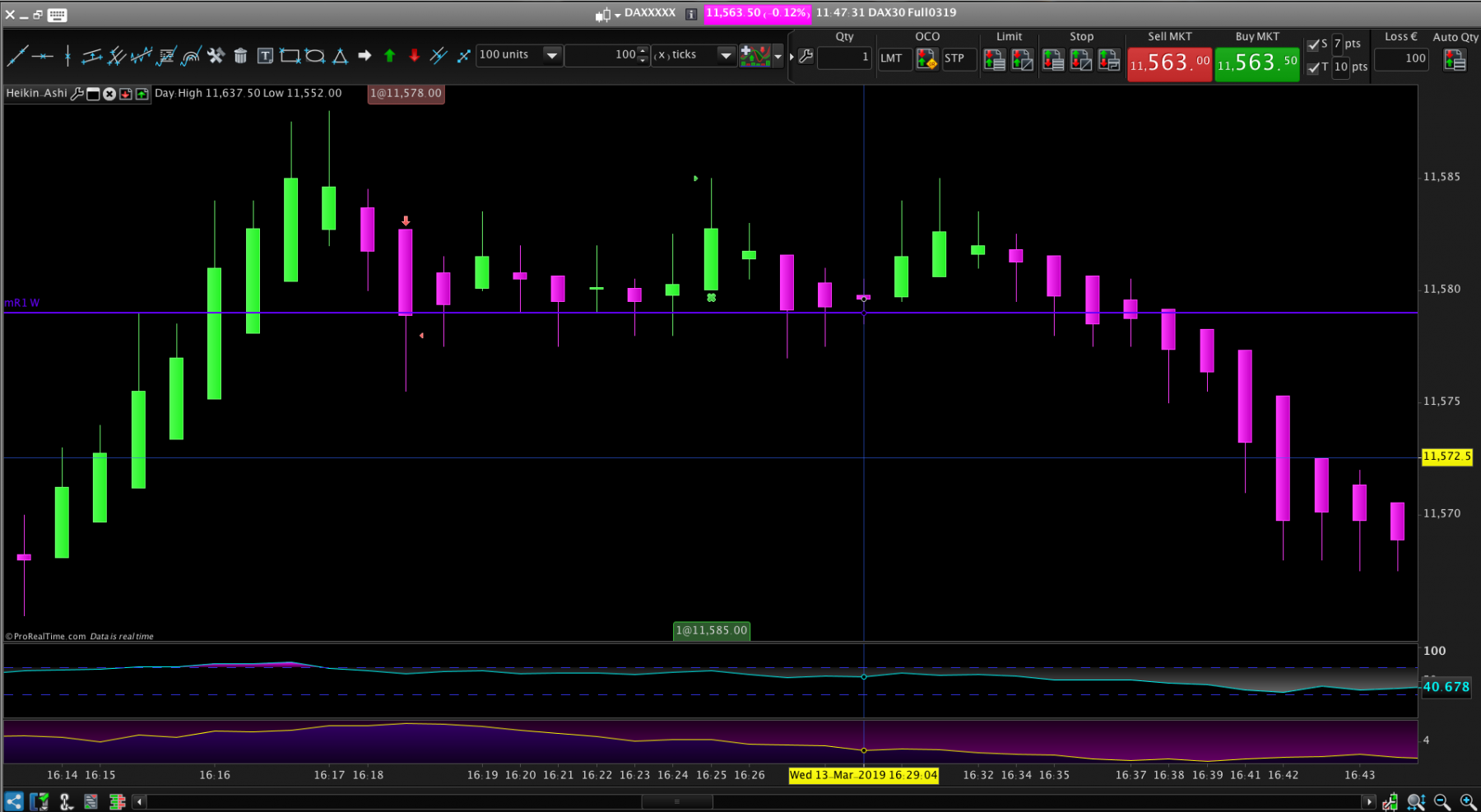This screenshot has height=812, width=1481.
Task: Click the horizontal chart scrollbar thumb
Action: [x=677, y=801]
